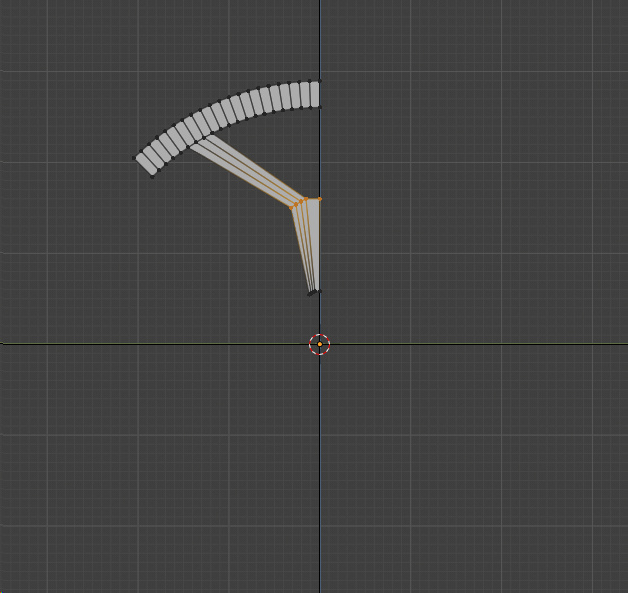Click the 3D cursor at the origin

320,344
